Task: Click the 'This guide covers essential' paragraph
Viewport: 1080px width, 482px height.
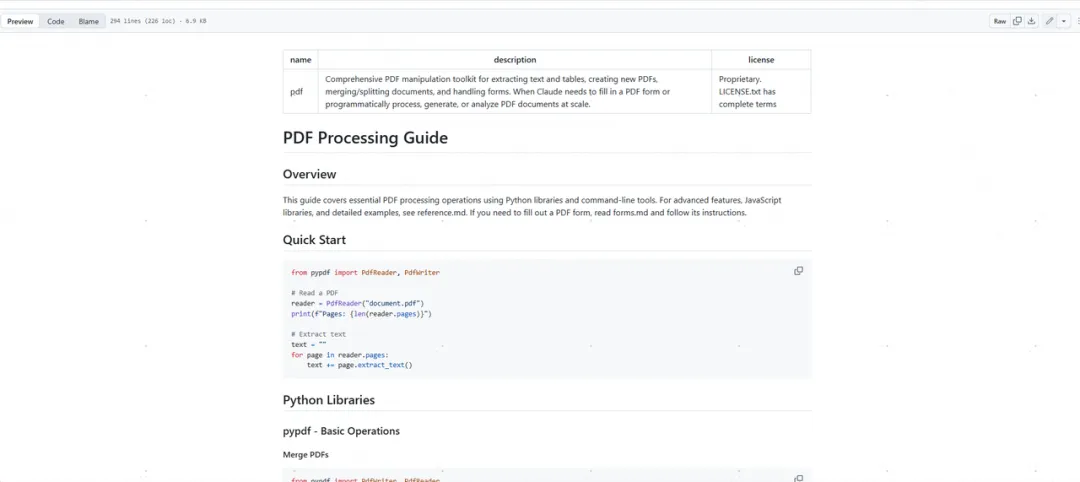Action: coord(532,207)
